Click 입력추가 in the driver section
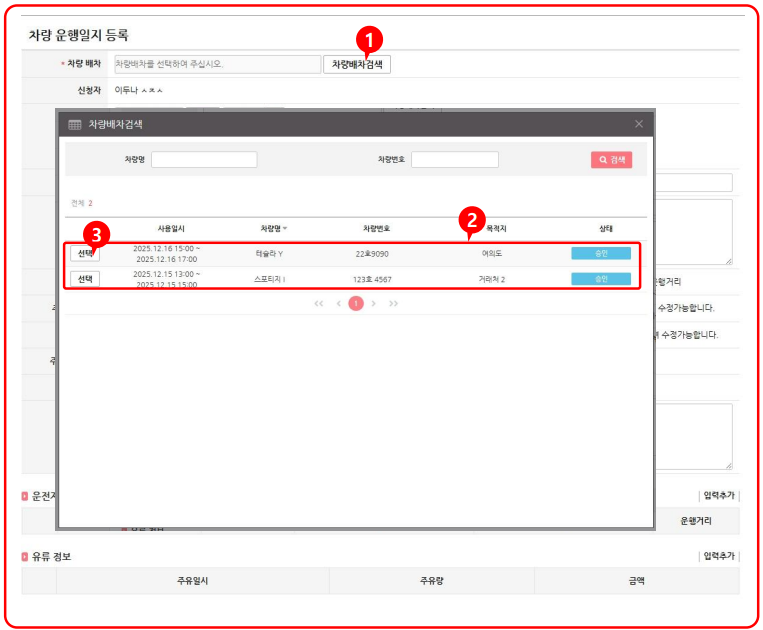Viewport: 763px width, 630px height. pos(718,495)
